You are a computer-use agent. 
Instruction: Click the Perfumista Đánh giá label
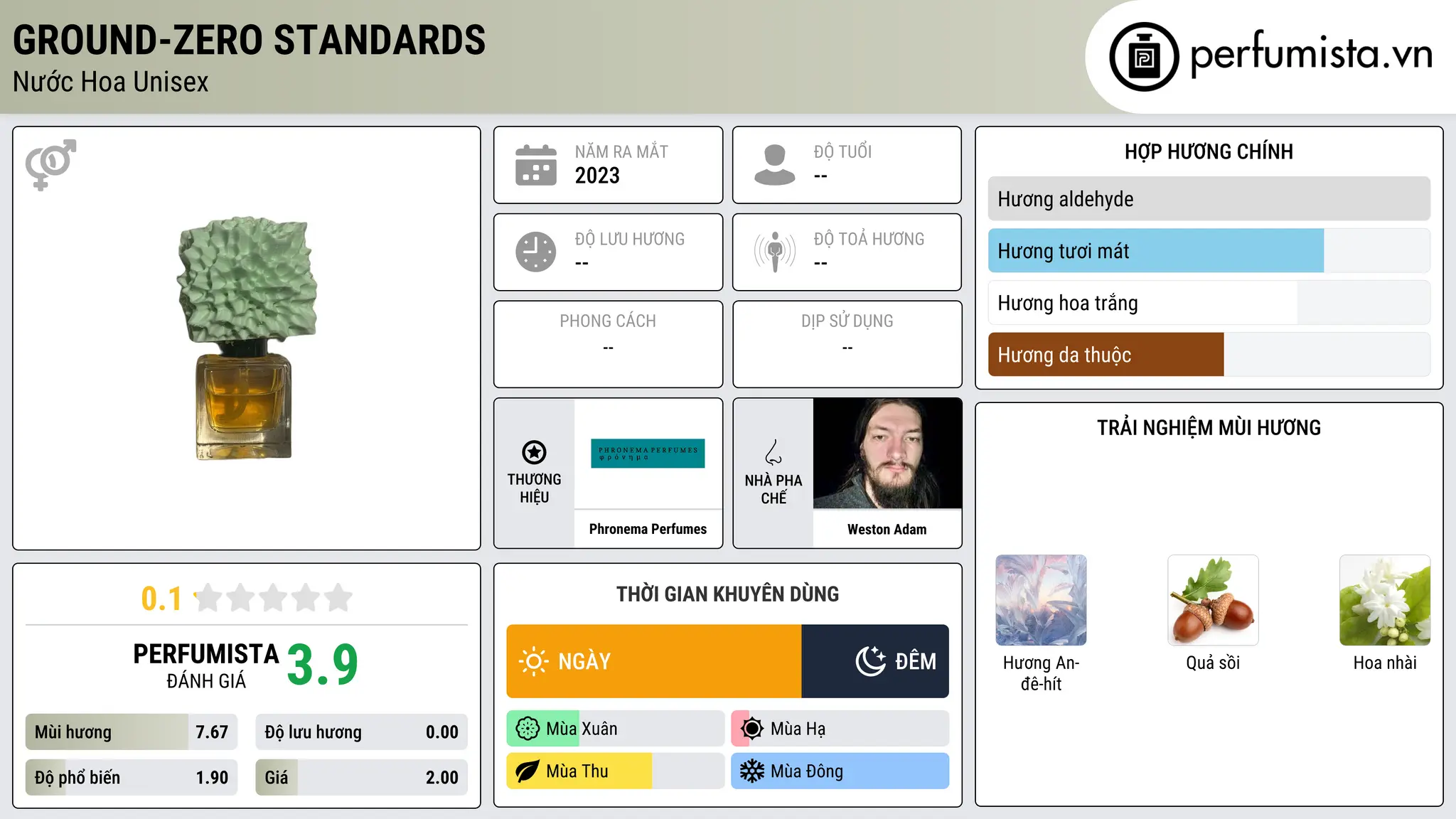(206, 666)
